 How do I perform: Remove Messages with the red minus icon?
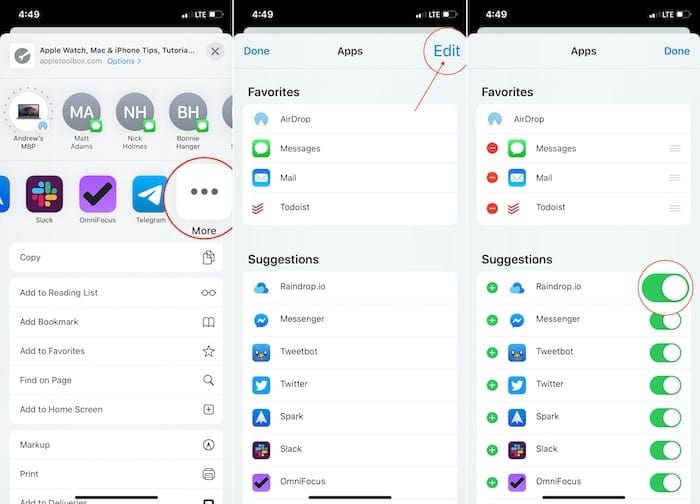[x=492, y=148]
